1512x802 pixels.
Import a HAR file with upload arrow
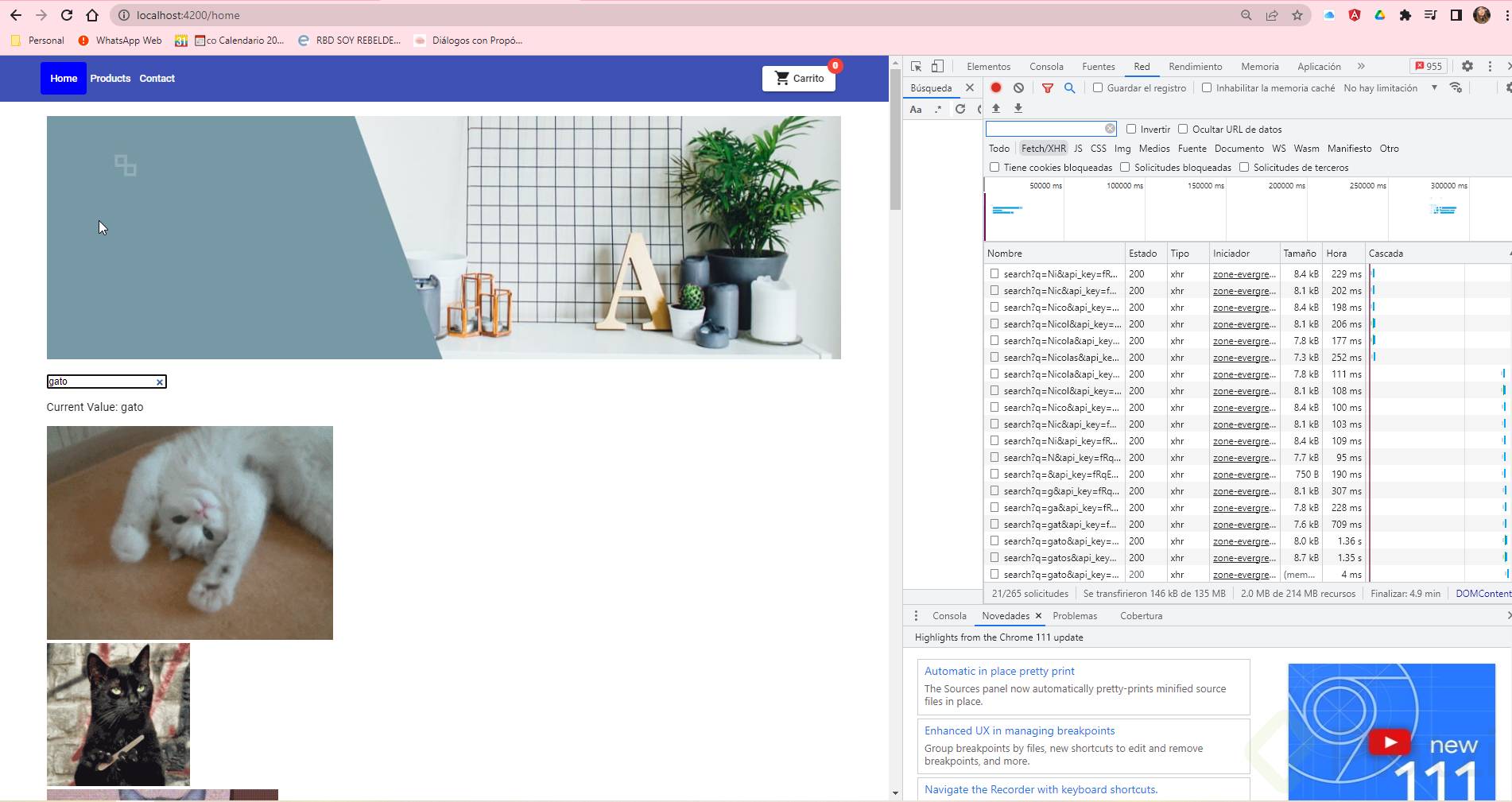pyautogui.click(x=995, y=108)
